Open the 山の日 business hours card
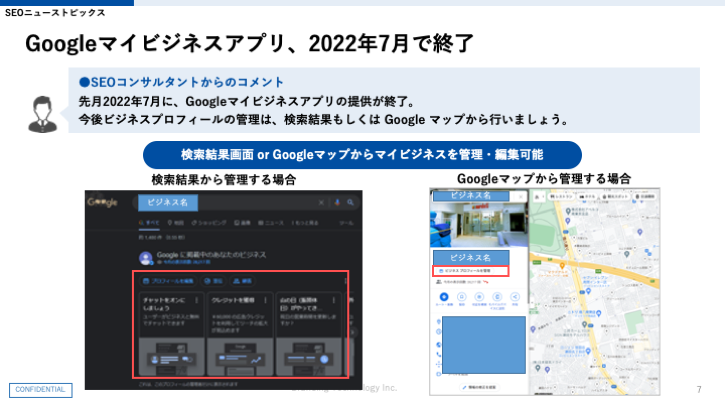This screenshot has height=408, width=725. [308, 334]
